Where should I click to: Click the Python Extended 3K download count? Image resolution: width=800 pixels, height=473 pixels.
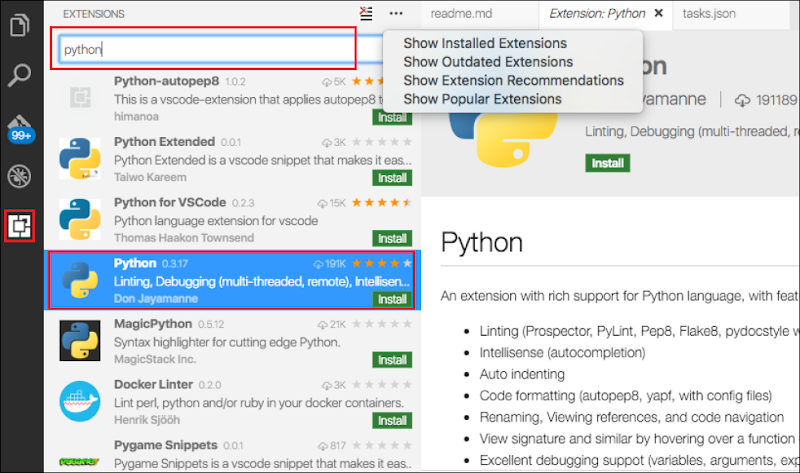click(x=334, y=142)
